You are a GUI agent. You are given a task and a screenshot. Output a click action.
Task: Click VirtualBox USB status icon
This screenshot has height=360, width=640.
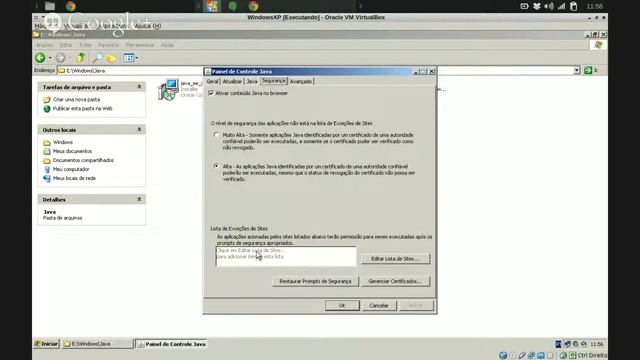(x=522, y=356)
